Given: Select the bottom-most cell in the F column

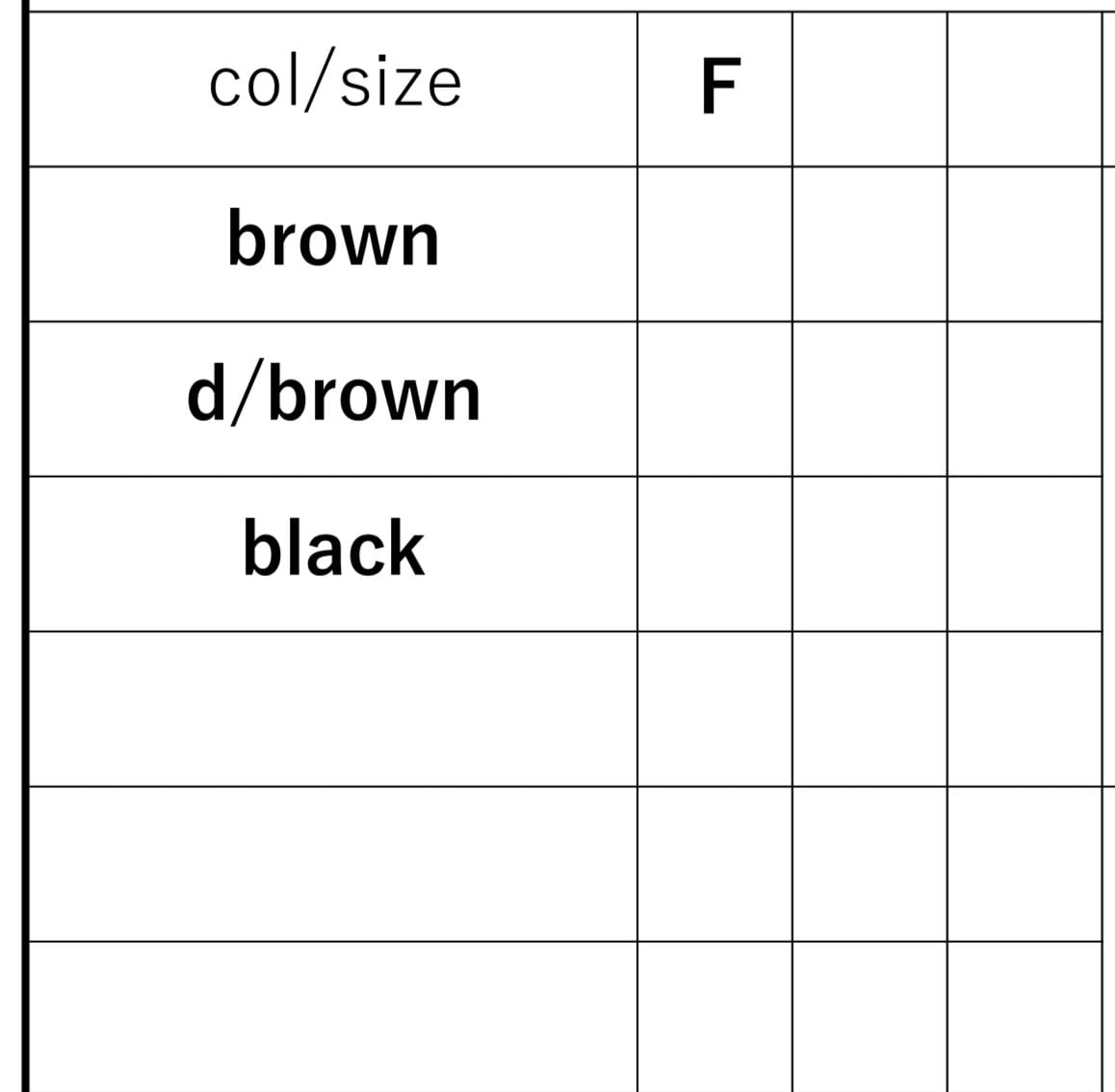Looking at the screenshot, I should (x=714, y=1016).
